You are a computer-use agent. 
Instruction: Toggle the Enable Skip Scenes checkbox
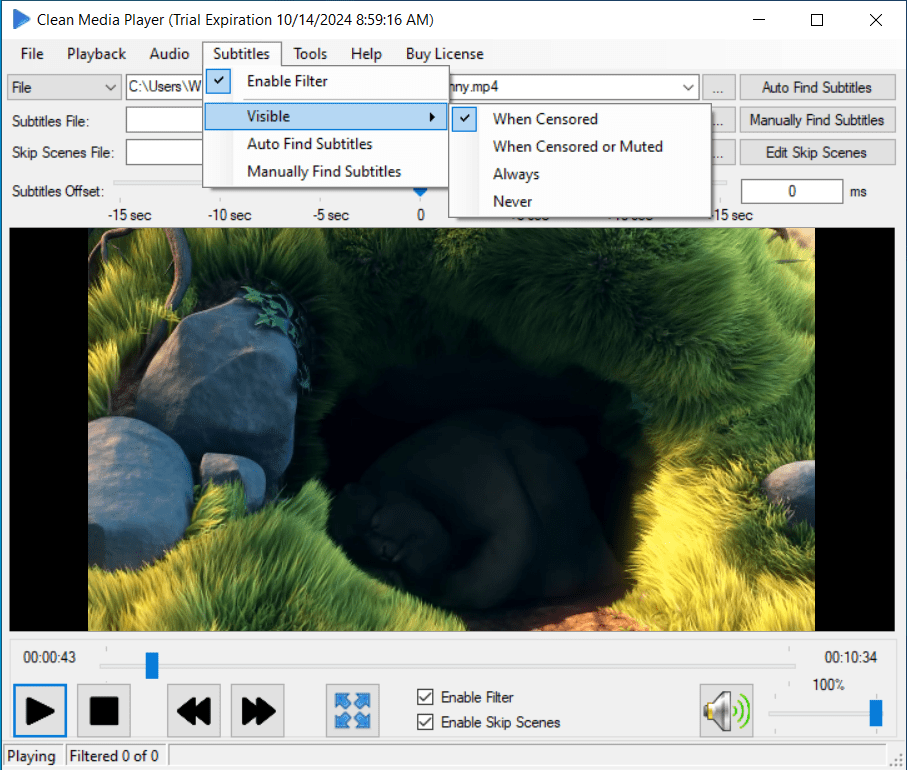tap(425, 722)
